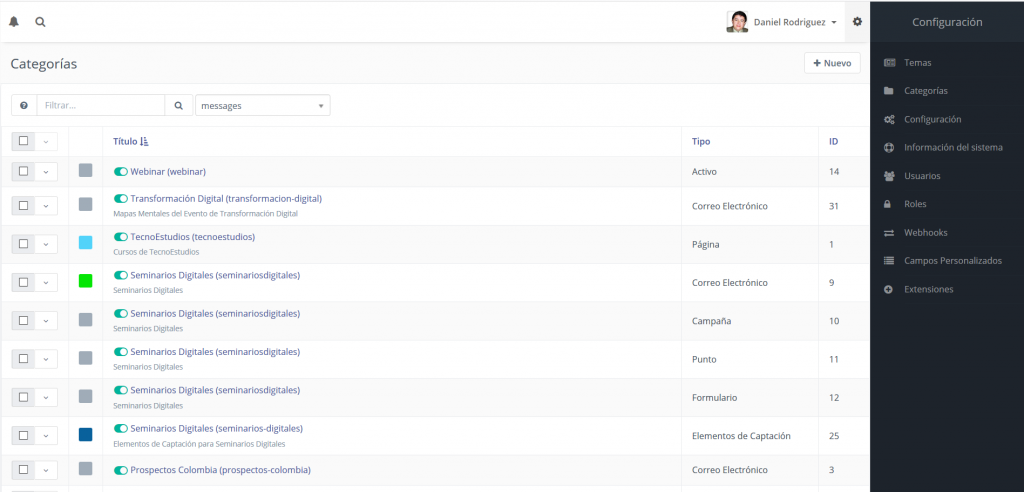Image resolution: width=1024 pixels, height=492 pixels.
Task: Click the Webhooks arrows icon in sidebar
Action: tap(889, 233)
